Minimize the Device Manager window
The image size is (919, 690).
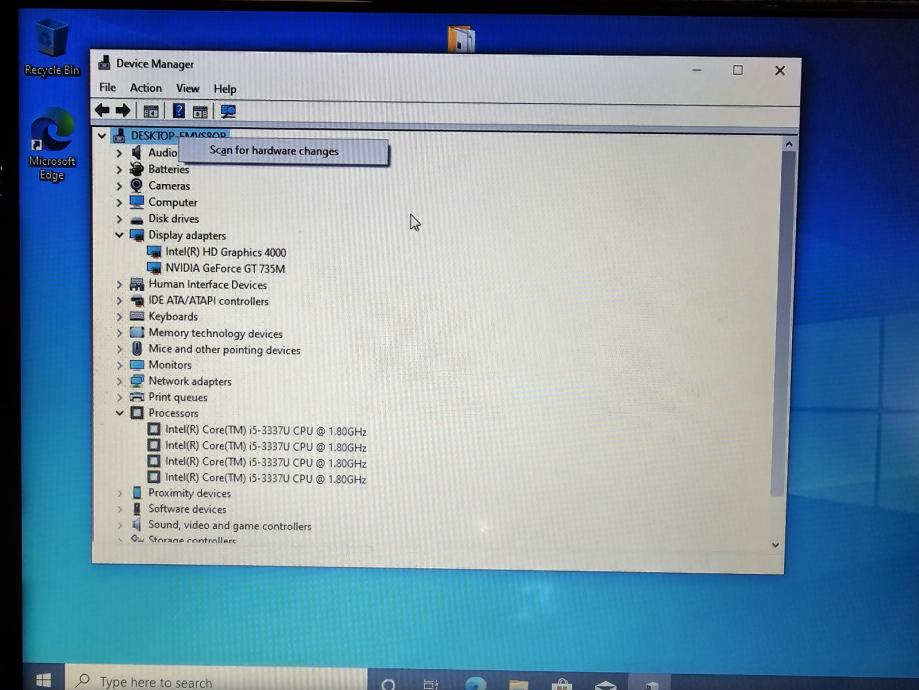[696, 70]
